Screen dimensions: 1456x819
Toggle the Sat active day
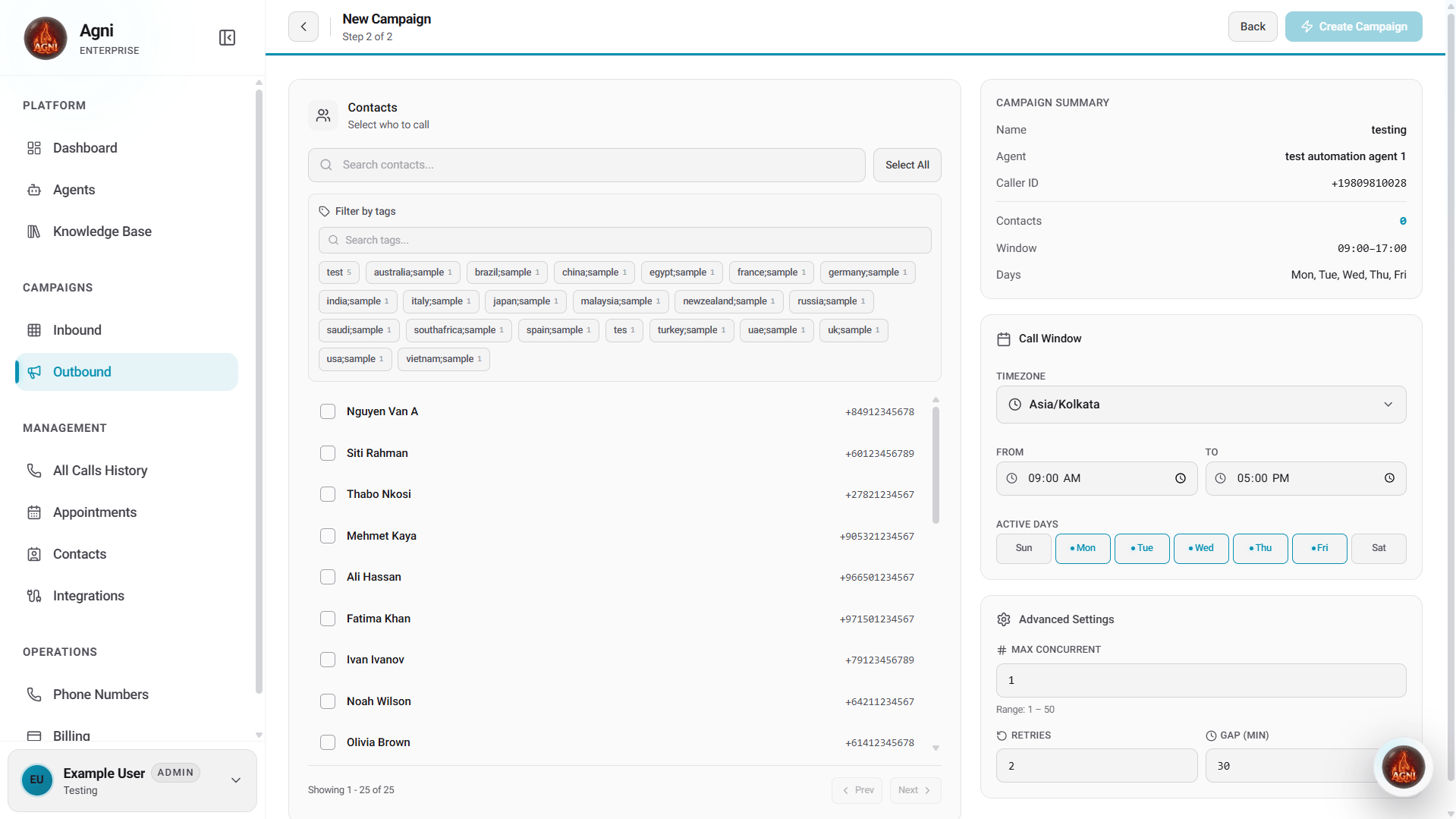point(1379,548)
